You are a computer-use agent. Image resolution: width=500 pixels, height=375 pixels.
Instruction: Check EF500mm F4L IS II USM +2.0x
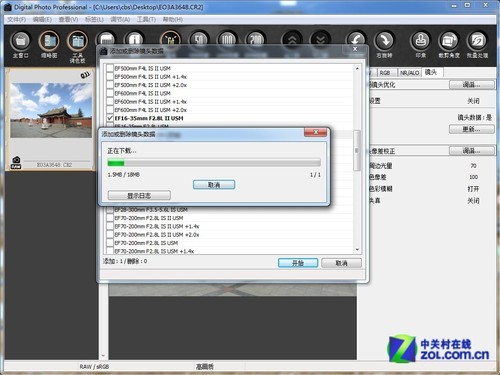pos(110,85)
